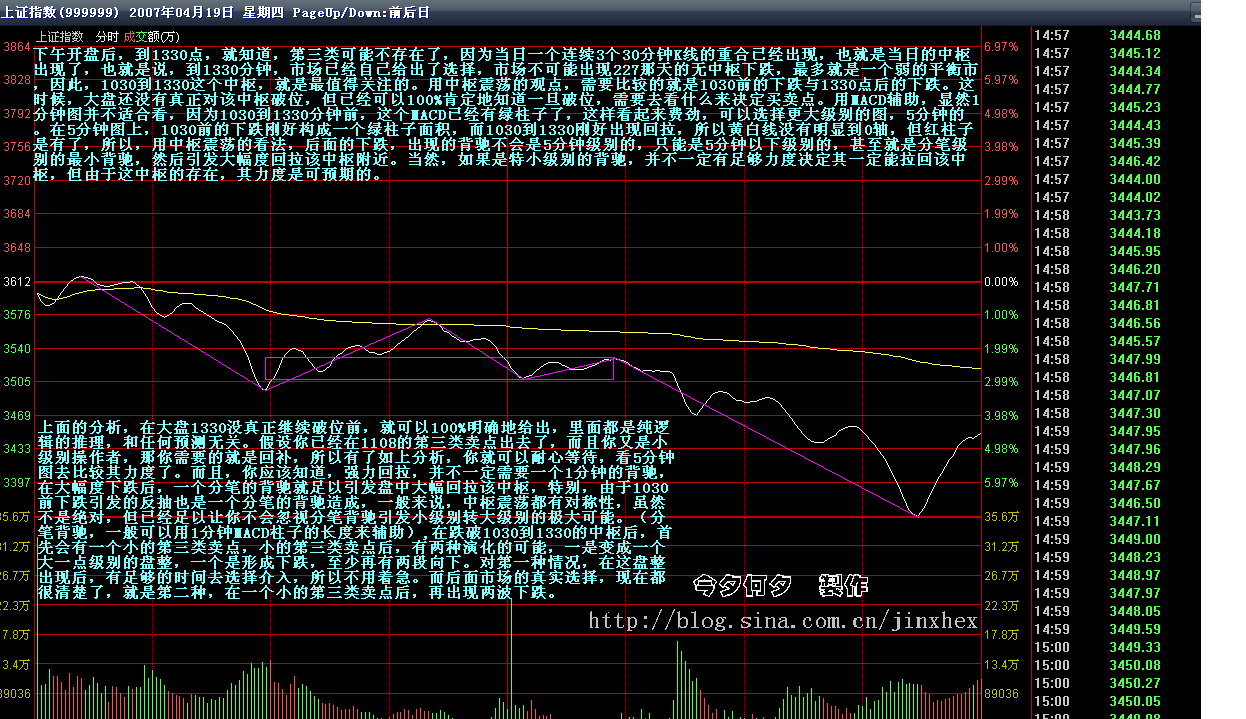This screenshot has height=719, width=1246.
Task: Click the 3864 top price axis label
Action: [17, 47]
